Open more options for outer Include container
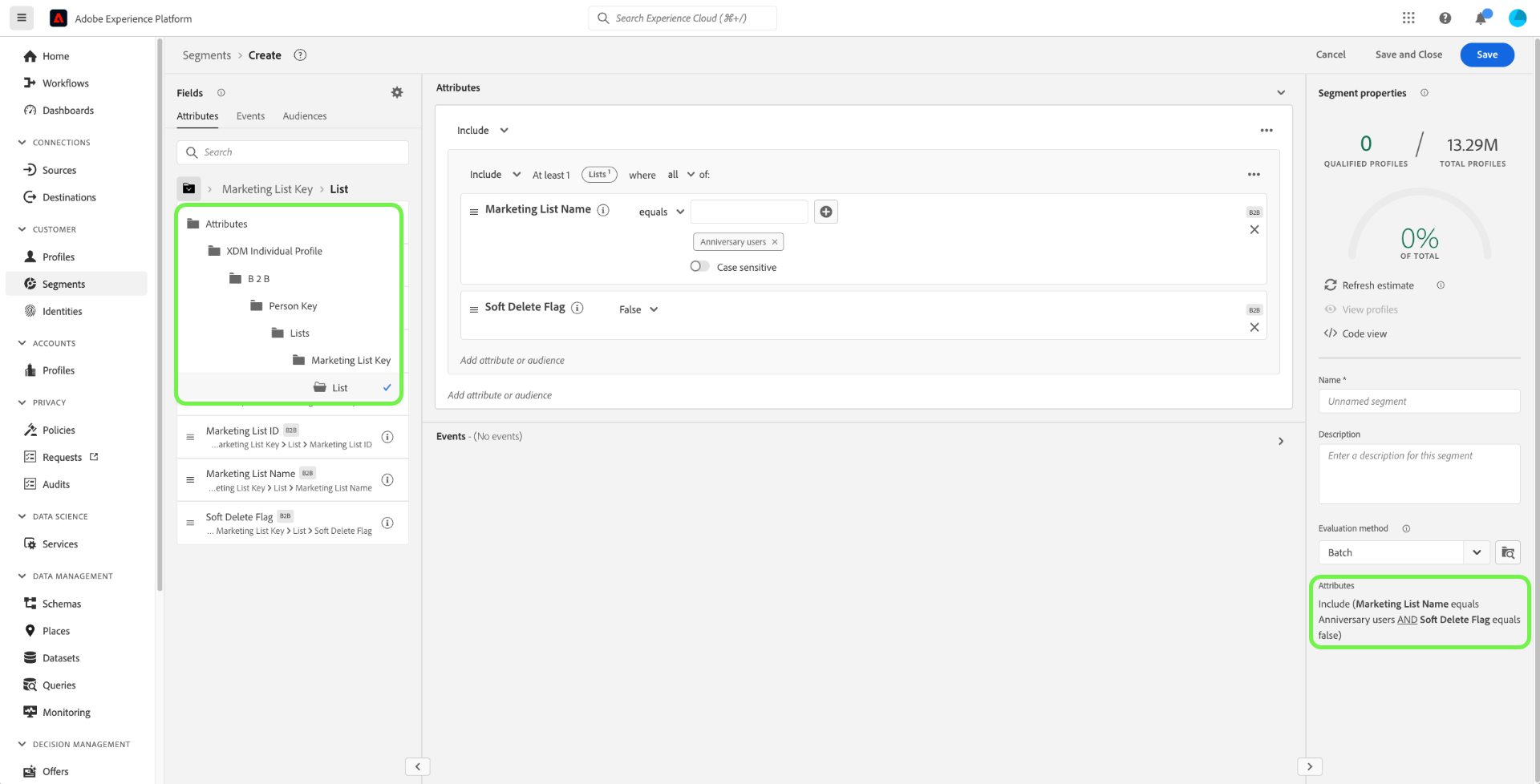 (x=1266, y=130)
